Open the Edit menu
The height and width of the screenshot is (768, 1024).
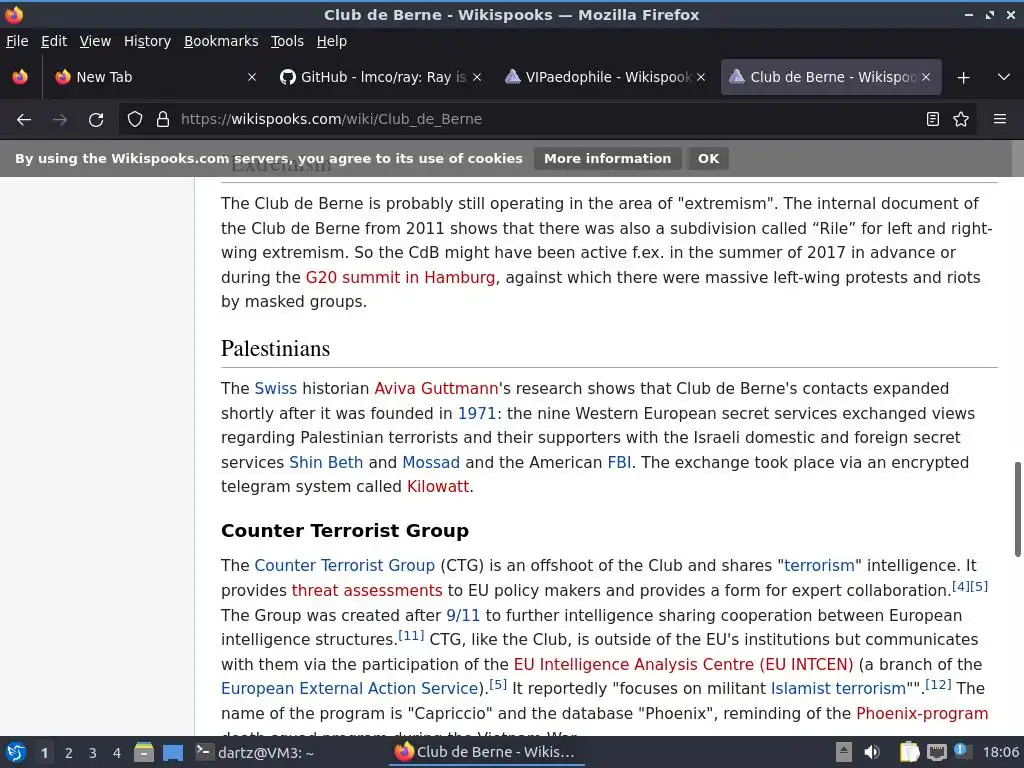coord(54,41)
